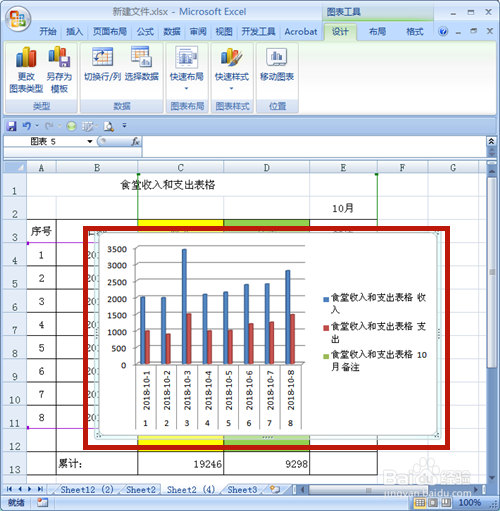Click the 10月 cell
Viewport: 500px width, 511px height.
(343, 208)
